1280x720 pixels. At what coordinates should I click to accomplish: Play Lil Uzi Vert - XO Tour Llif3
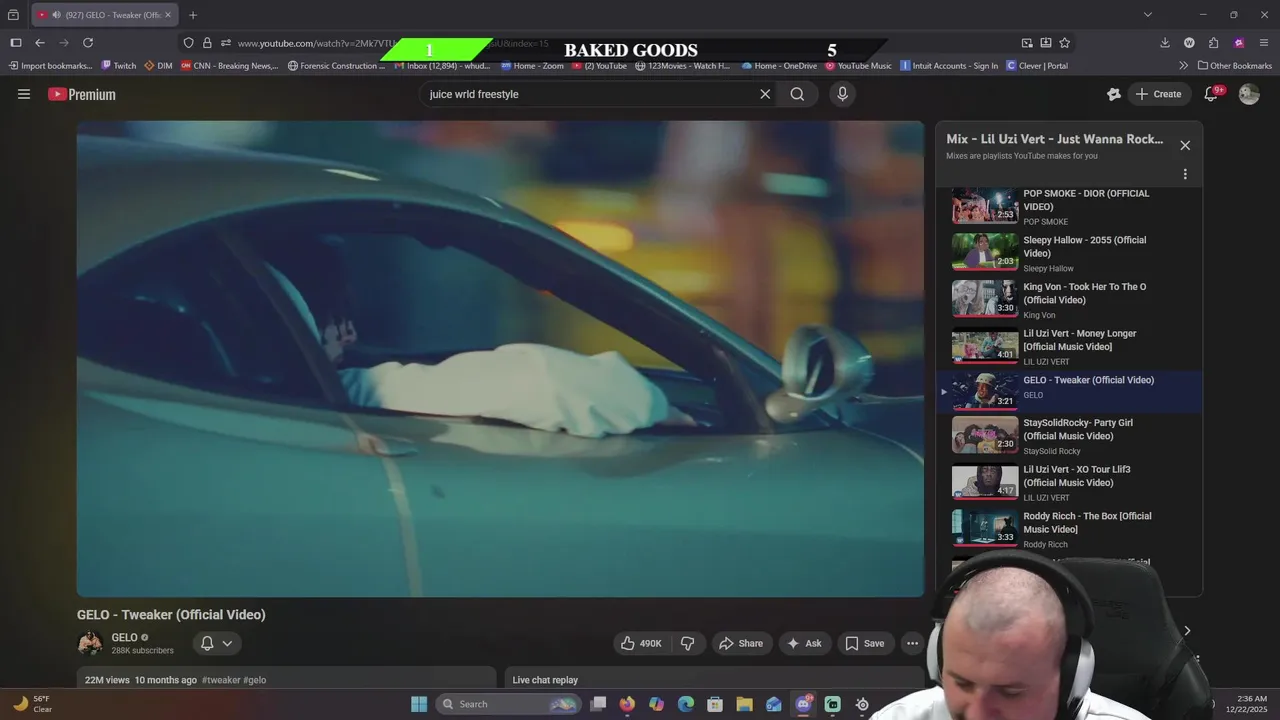[x=1070, y=483]
